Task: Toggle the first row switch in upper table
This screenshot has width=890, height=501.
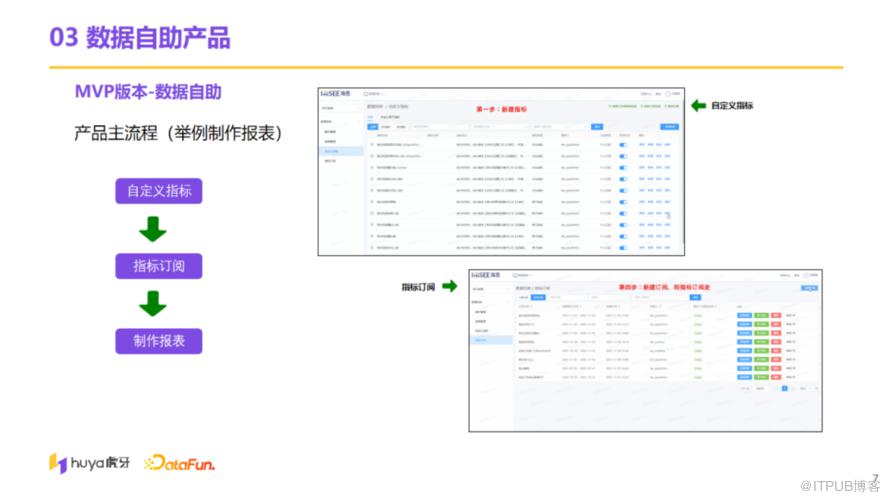Action: [624, 145]
